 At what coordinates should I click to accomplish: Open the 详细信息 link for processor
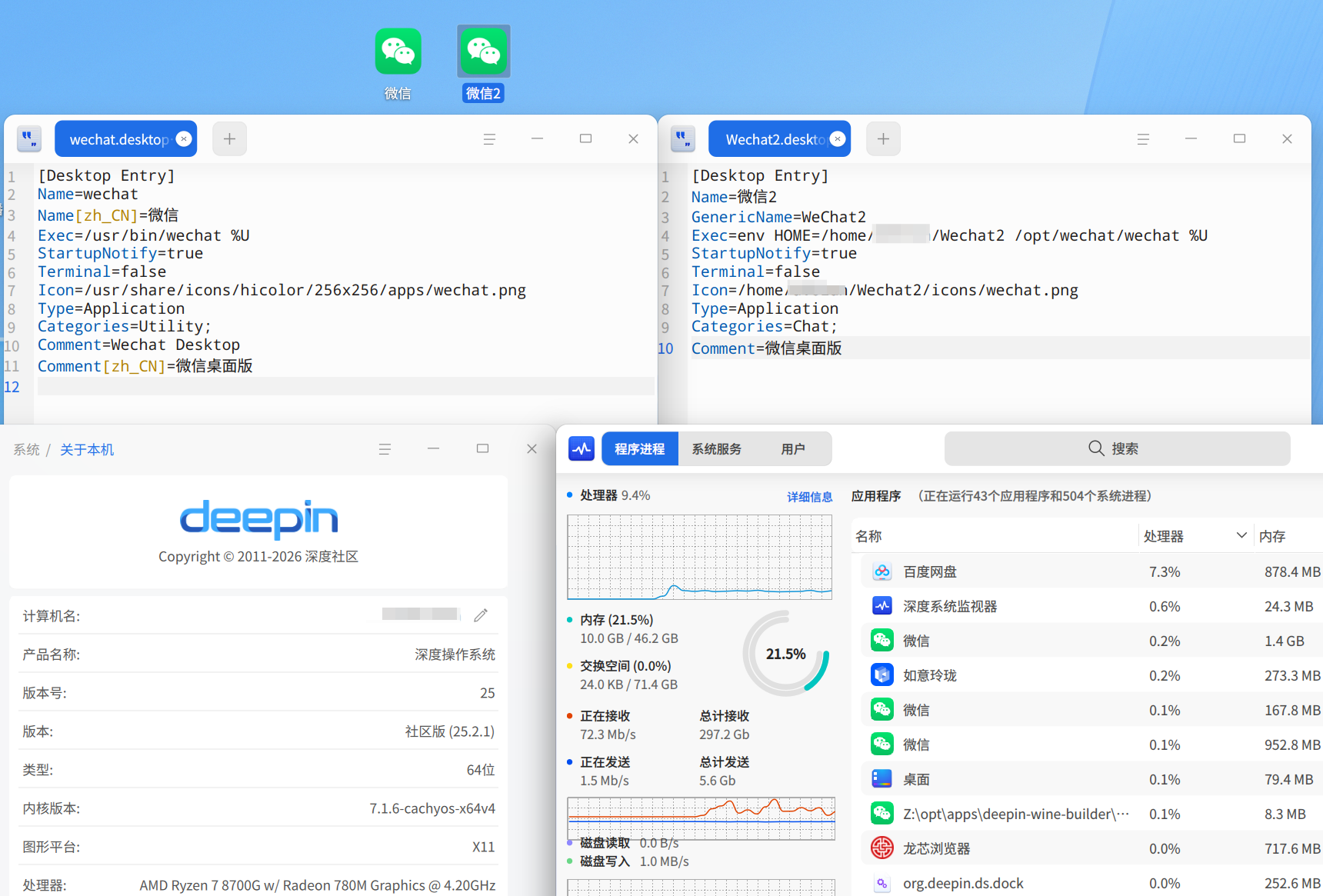tap(809, 497)
